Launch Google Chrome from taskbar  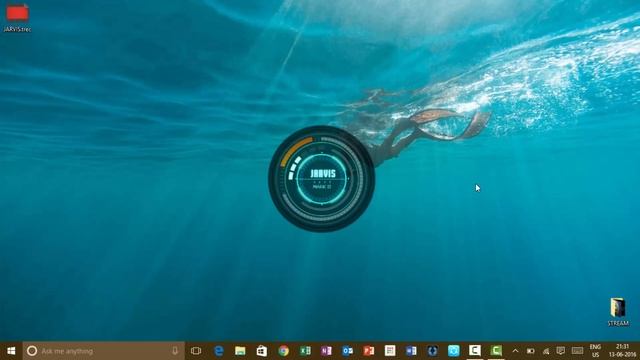[283, 351]
